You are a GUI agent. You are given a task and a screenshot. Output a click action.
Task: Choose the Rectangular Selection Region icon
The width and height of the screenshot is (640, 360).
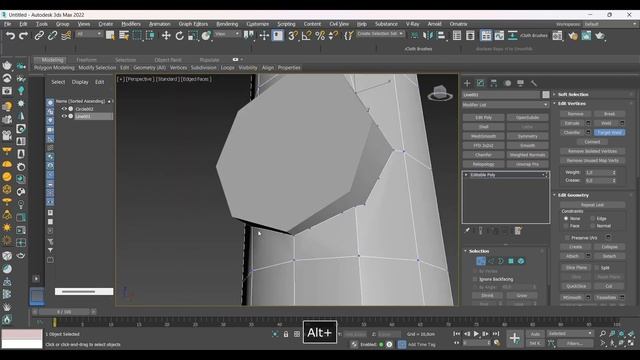pos(137,36)
